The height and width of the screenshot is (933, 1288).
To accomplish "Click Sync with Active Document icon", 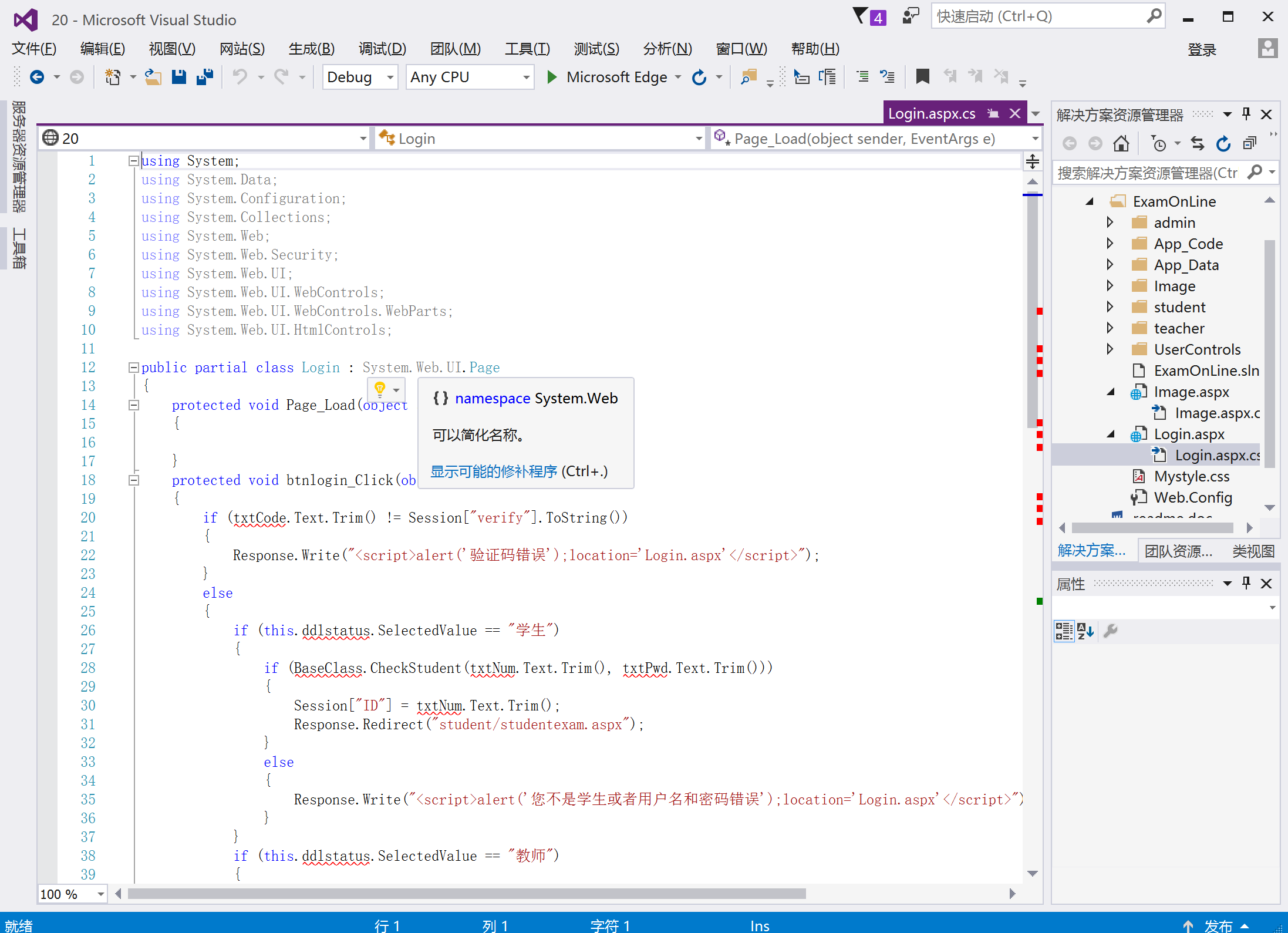I will click(1197, 143).
